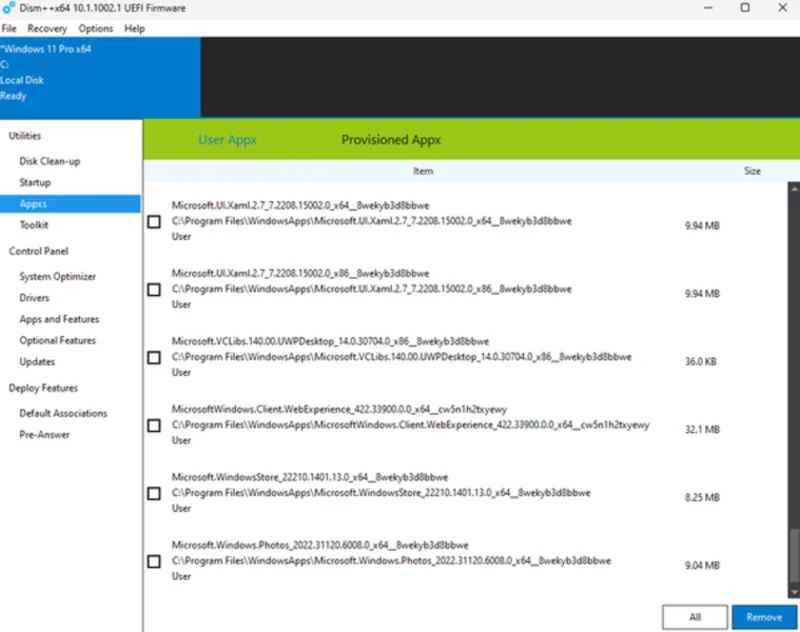
Task: Sort the list by Size column header
Action: coord(752,171)
